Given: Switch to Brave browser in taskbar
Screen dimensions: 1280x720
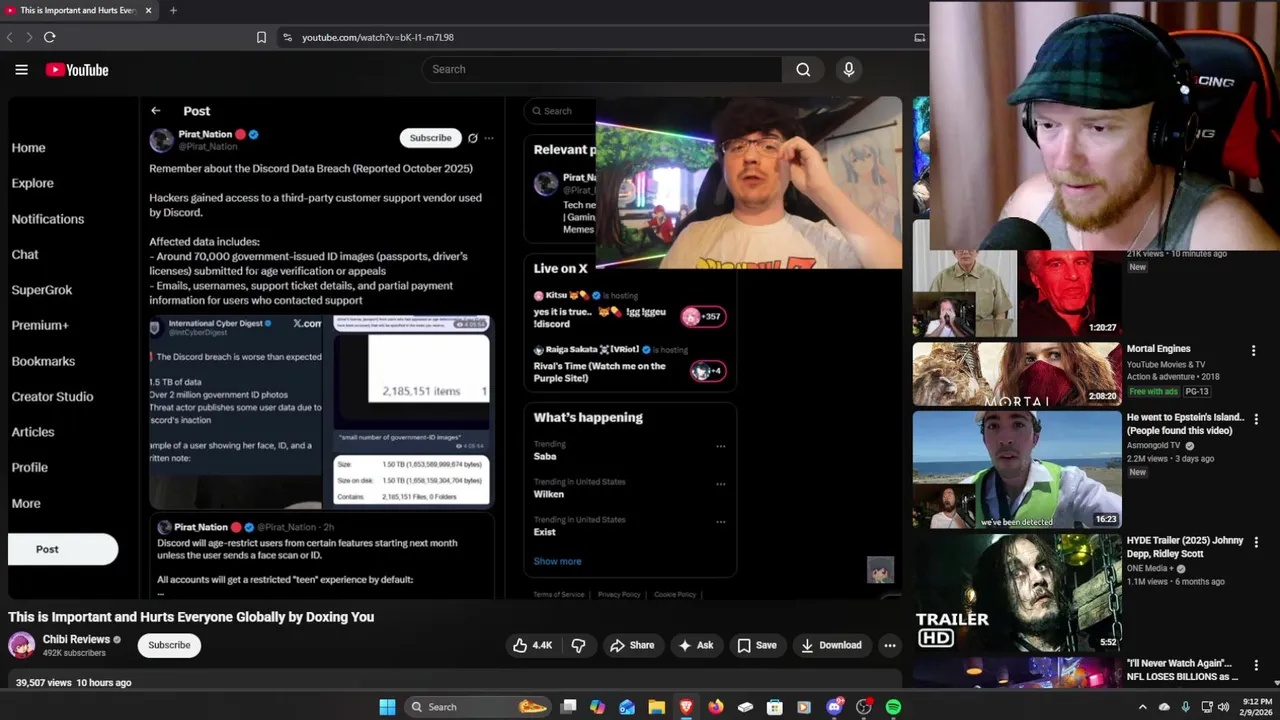Looking at the screenshot, I should click(x=686, y=707).
